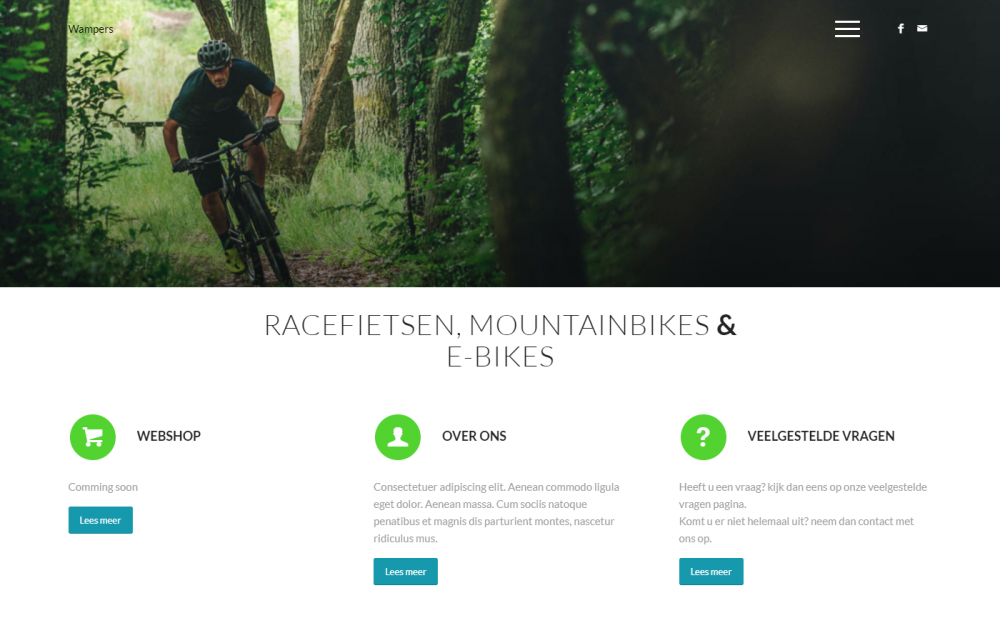Open the WEBSHOP heading

[x=168, y=436]
